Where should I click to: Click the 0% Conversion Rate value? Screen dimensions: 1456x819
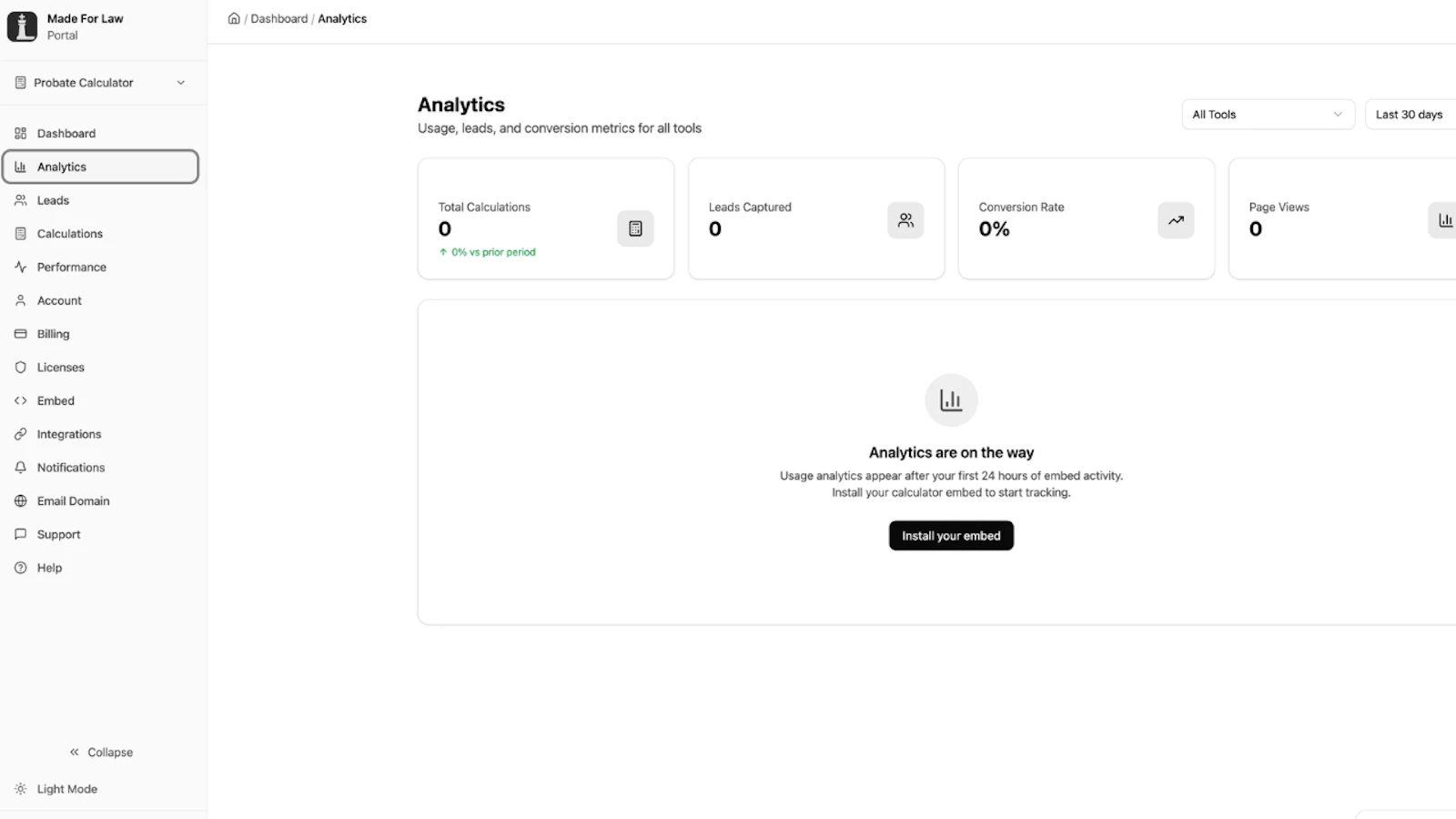(994, 229)
